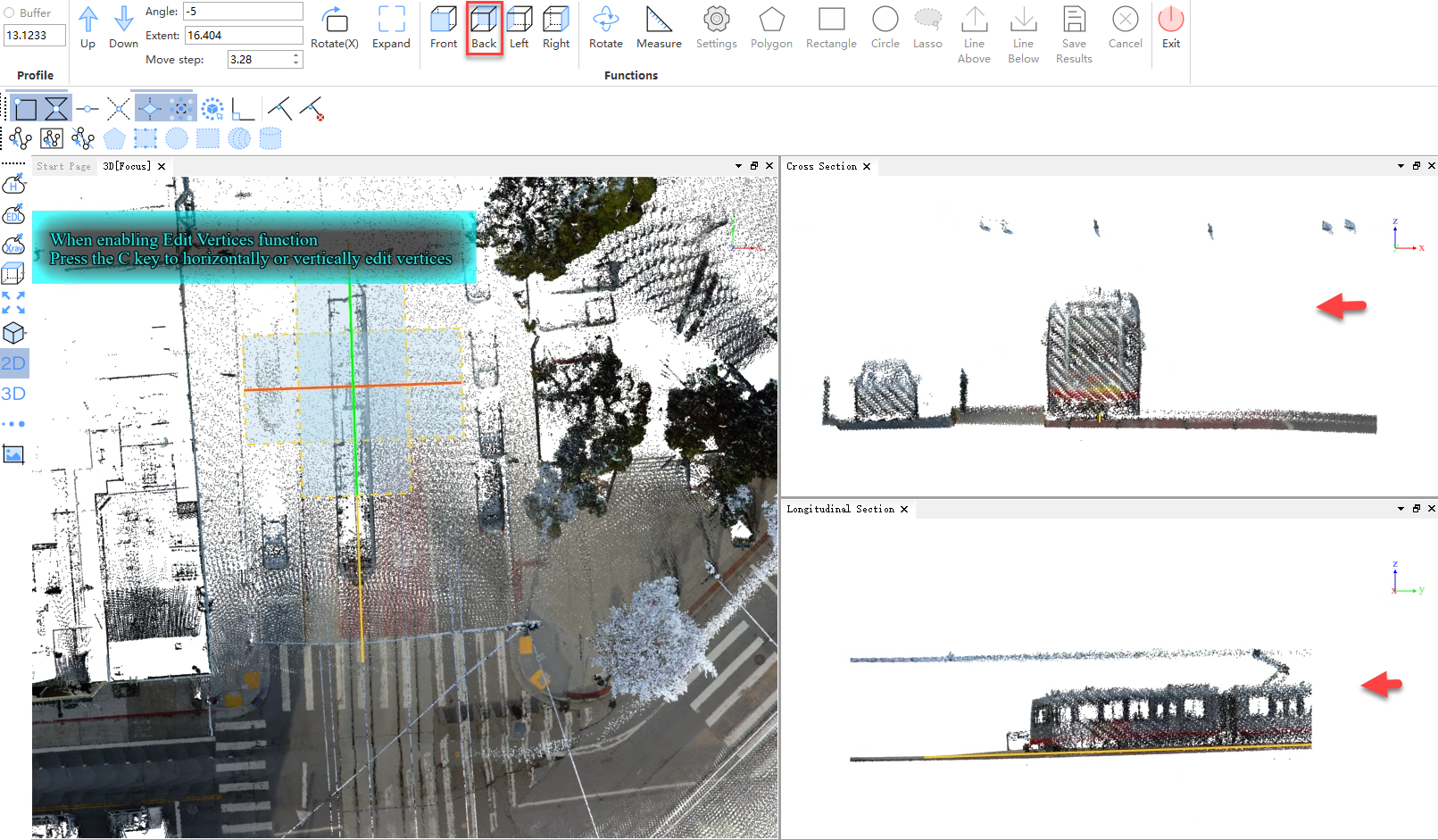Click the Extent input field
The width and height of the screenshot is (1438, 840).
point(244,35)
